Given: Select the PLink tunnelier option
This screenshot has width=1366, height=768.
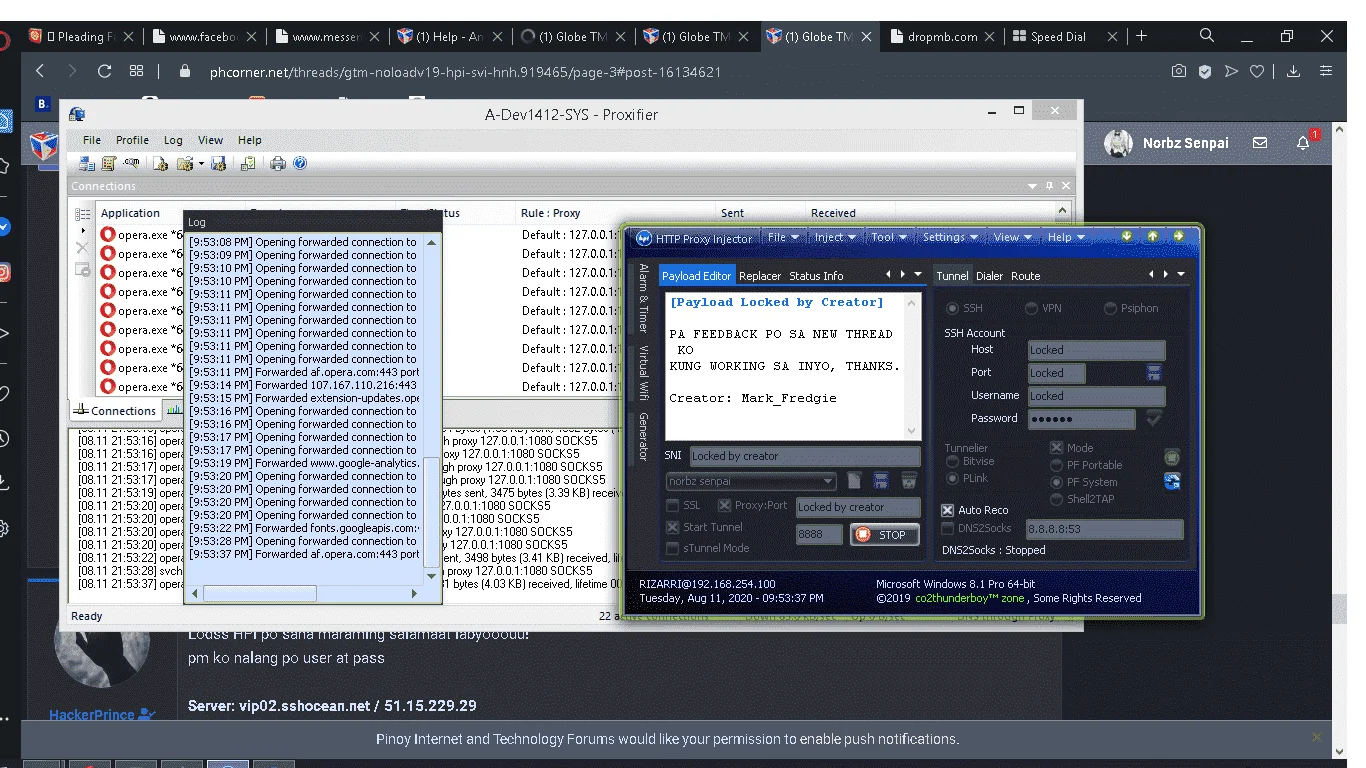Looking at the screenshot, I should pos(951,479).
